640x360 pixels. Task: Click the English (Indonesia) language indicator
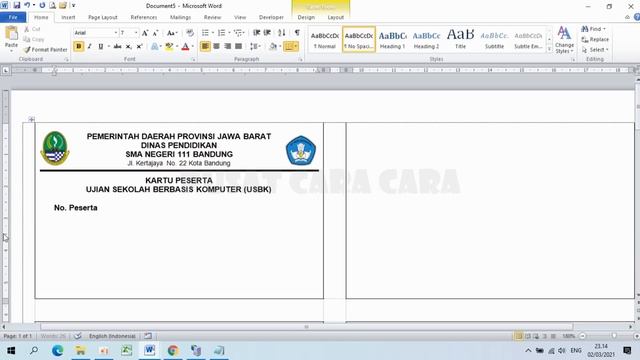(x=112, y=336)
